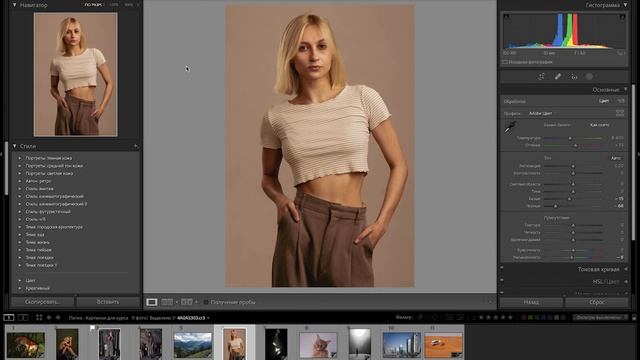Expand the HSL / Цвет panel

[x=626, y=282]
